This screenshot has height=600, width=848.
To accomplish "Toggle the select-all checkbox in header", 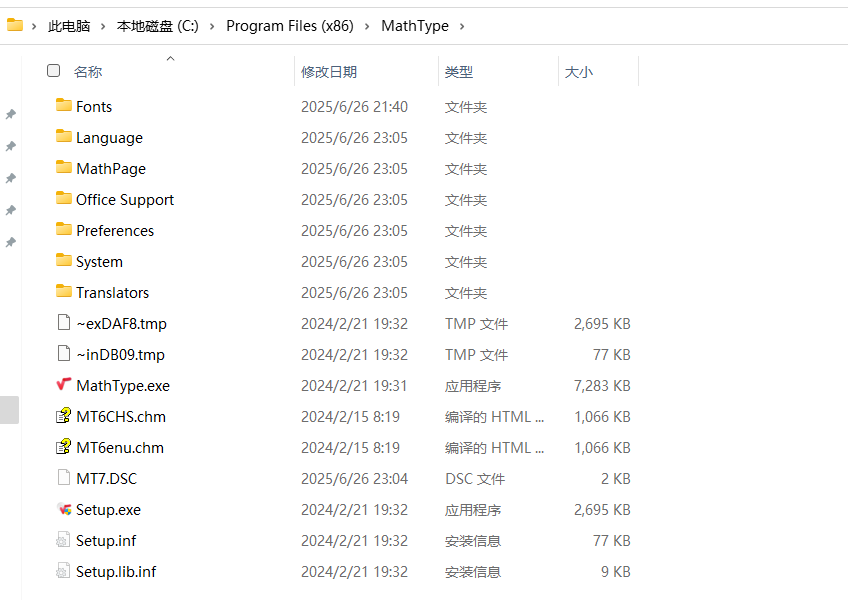I will (54, 71).
